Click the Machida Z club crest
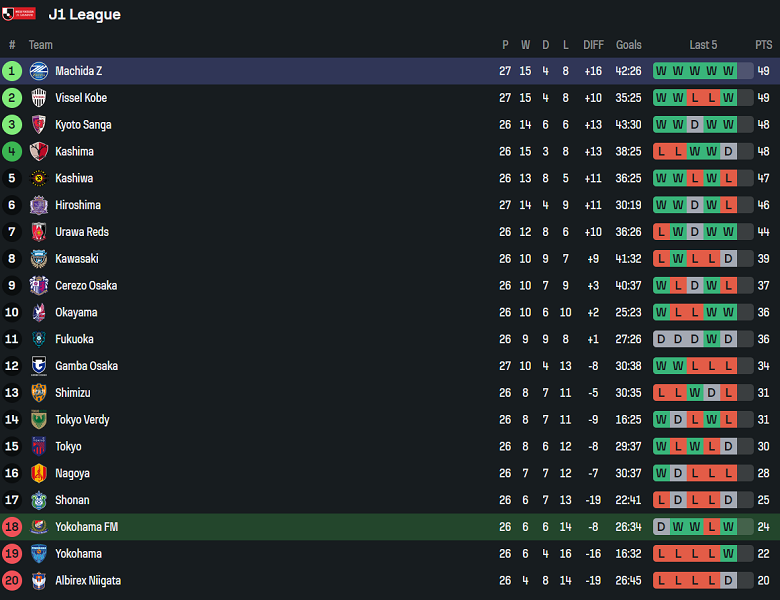The width and height of the screenshot is (780, 600). (x=39, y=71)
